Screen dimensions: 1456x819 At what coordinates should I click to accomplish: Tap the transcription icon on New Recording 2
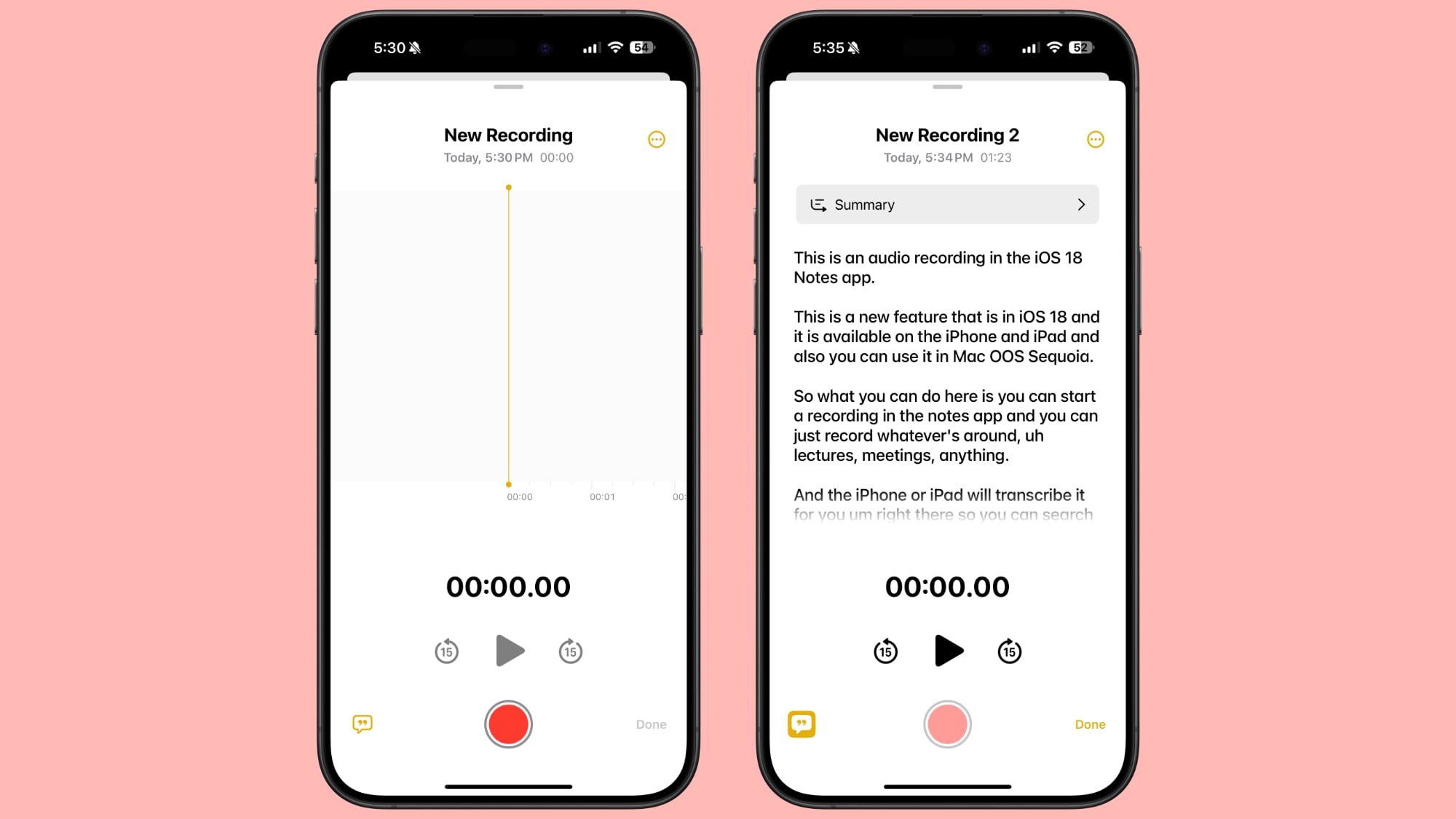pos(801,723)
